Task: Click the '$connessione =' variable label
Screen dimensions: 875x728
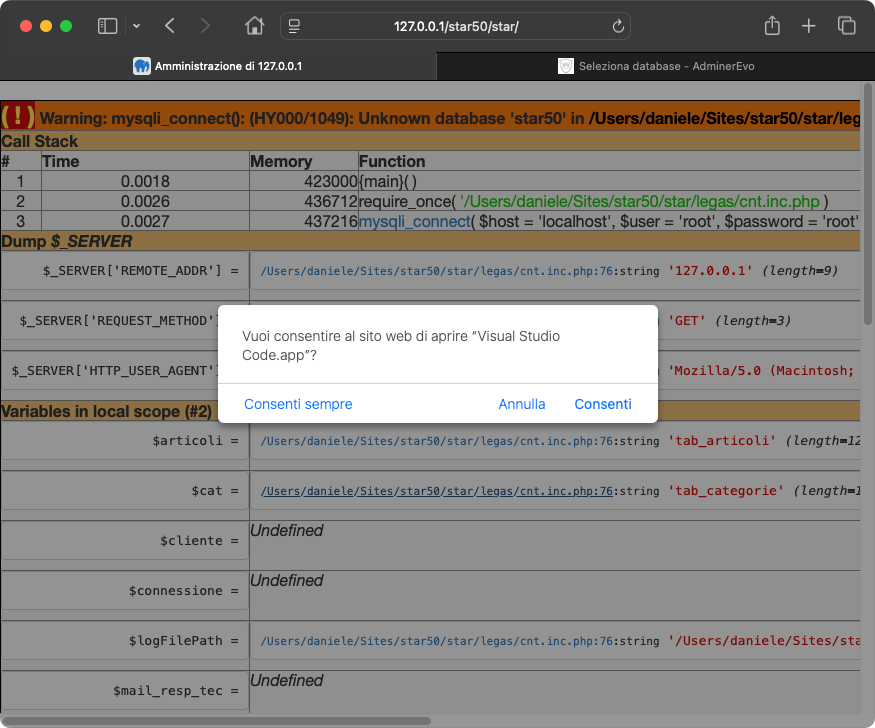Action: 184,591
